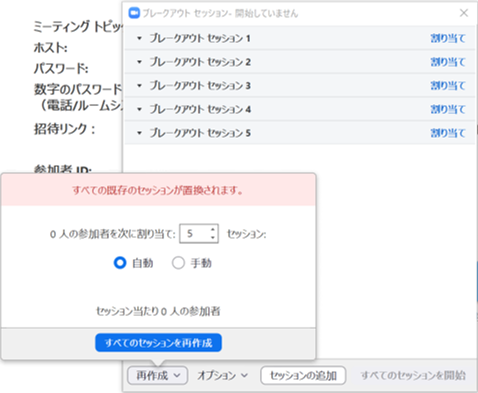The height and width of the screenshot is (393, 478).
Task: Click the red warning text すべての既存のセッションが置換されます
Action: pos(158,190)
